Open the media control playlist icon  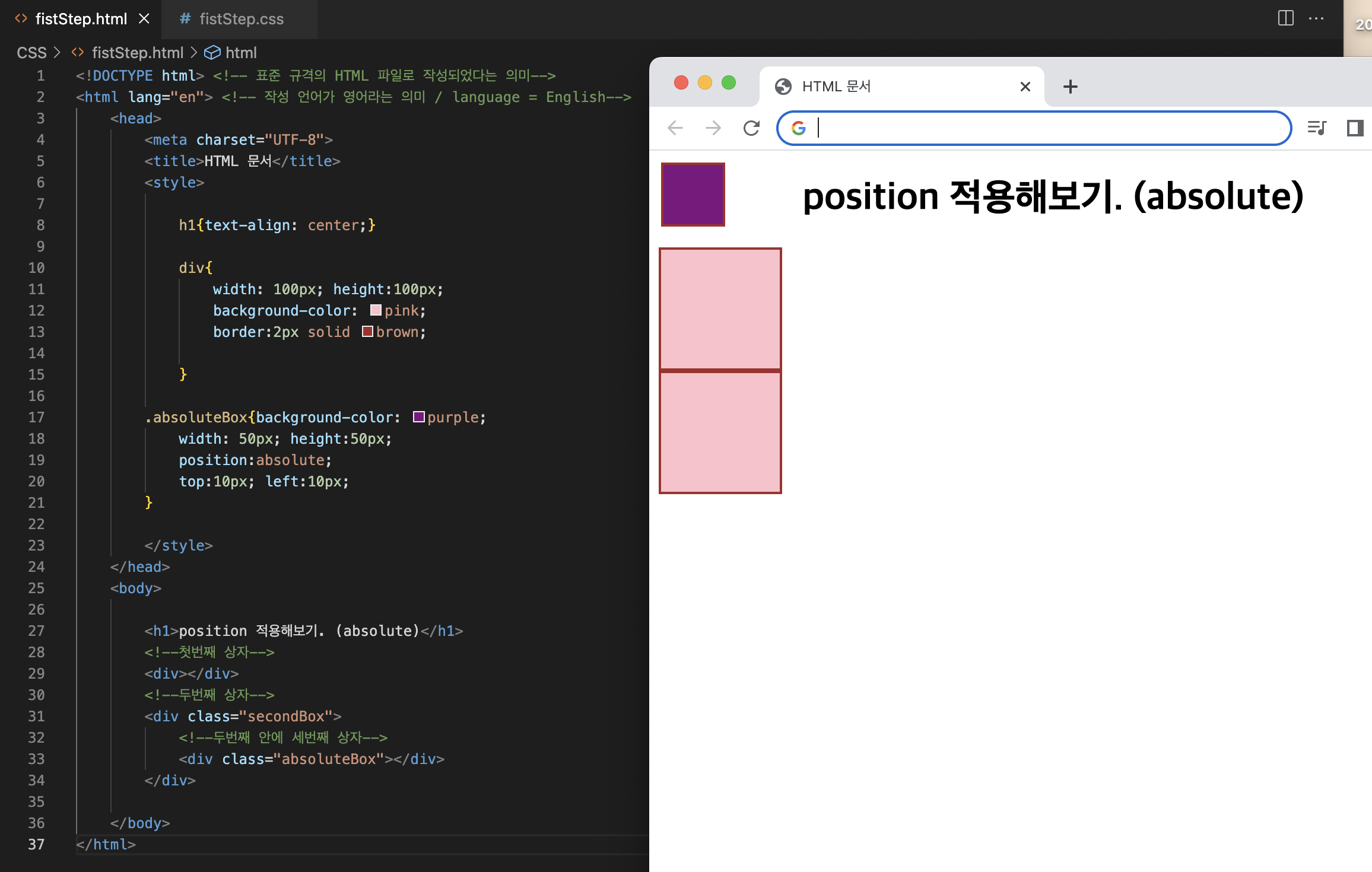(x=1317, y=128)
